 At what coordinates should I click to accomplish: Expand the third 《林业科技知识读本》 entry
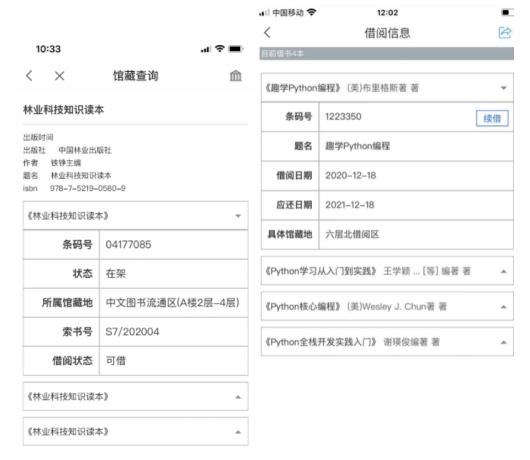[x=136, y=432]
